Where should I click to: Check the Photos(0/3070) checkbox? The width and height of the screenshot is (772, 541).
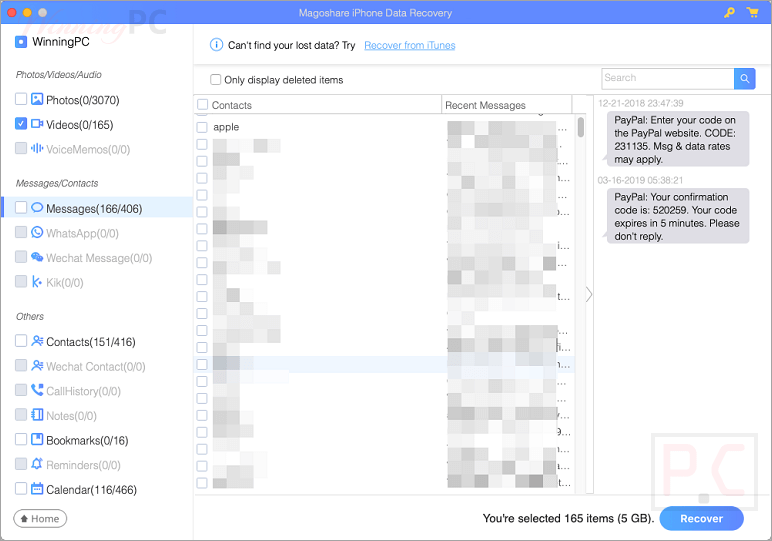click(x=21, y=99)
